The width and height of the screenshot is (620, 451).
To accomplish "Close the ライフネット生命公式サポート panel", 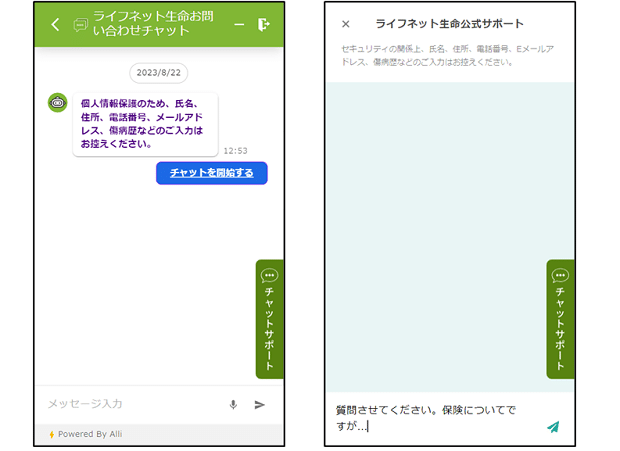I will tap(346, 24).
